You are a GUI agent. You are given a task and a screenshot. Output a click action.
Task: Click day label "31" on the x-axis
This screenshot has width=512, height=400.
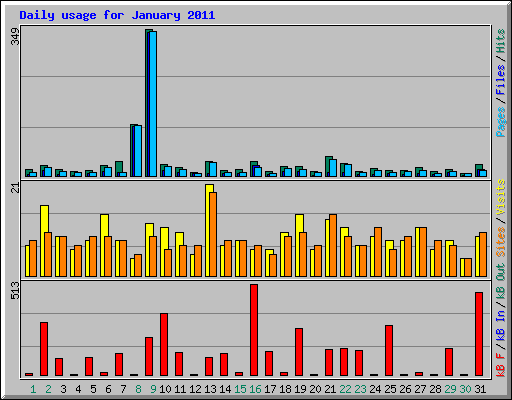tap(480, 389)
